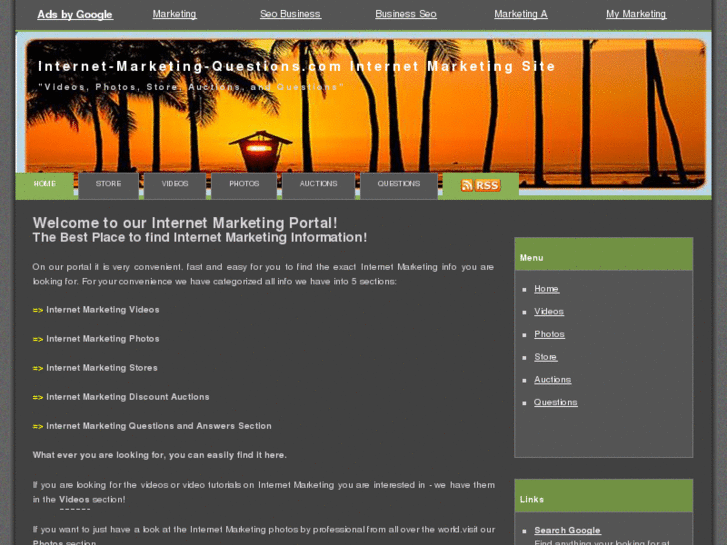Image resolution: width=727 pixels, height=545 pixels.
Task: Open Auctions in the sidebar Menu
Action: click(x=553, y=379)
